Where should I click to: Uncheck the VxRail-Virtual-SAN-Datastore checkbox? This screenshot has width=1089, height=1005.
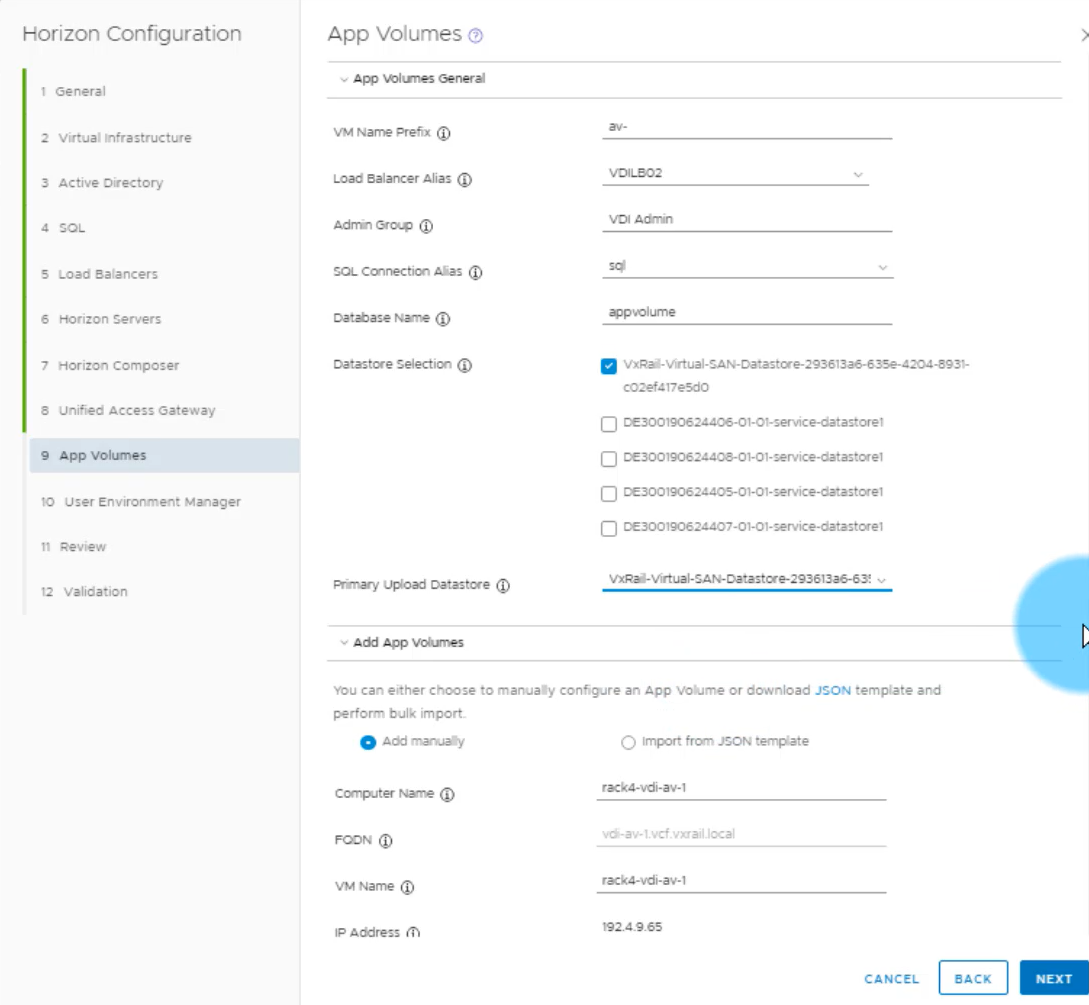coord(609,366)
